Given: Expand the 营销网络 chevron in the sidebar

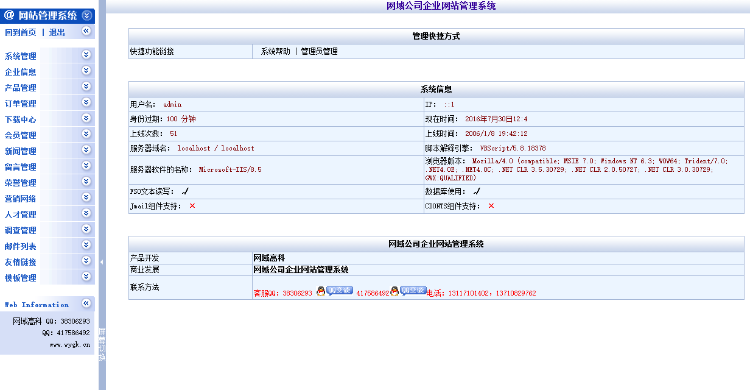Looking at the screenshot, I should coord(86,197).
